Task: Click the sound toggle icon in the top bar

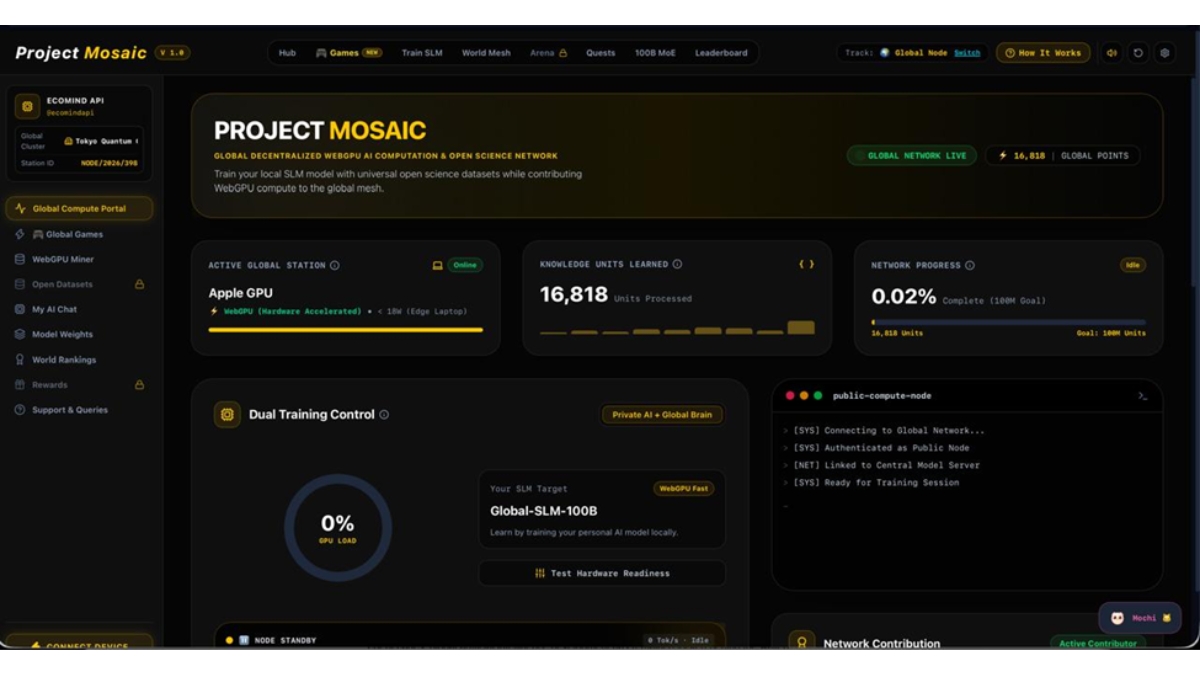Action: [x=1111, y=53]
